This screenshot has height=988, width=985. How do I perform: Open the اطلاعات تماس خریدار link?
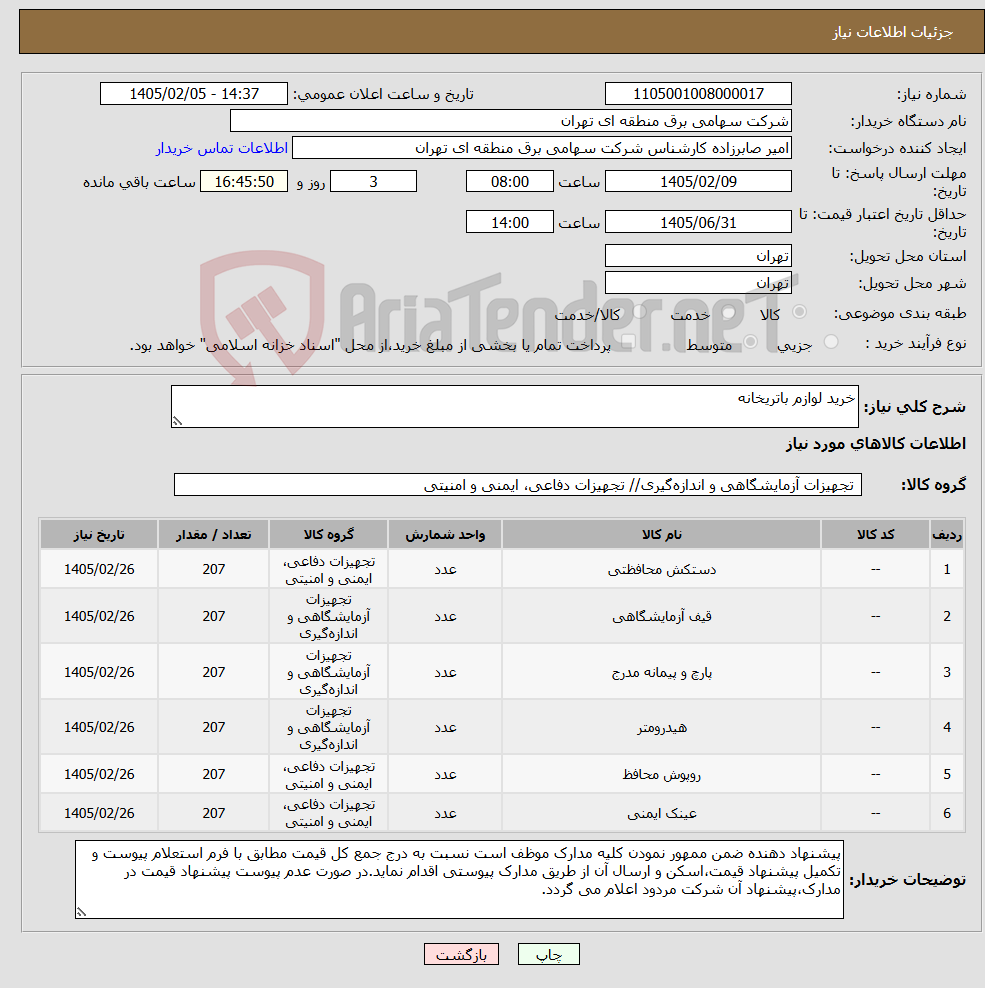(222, 148)
